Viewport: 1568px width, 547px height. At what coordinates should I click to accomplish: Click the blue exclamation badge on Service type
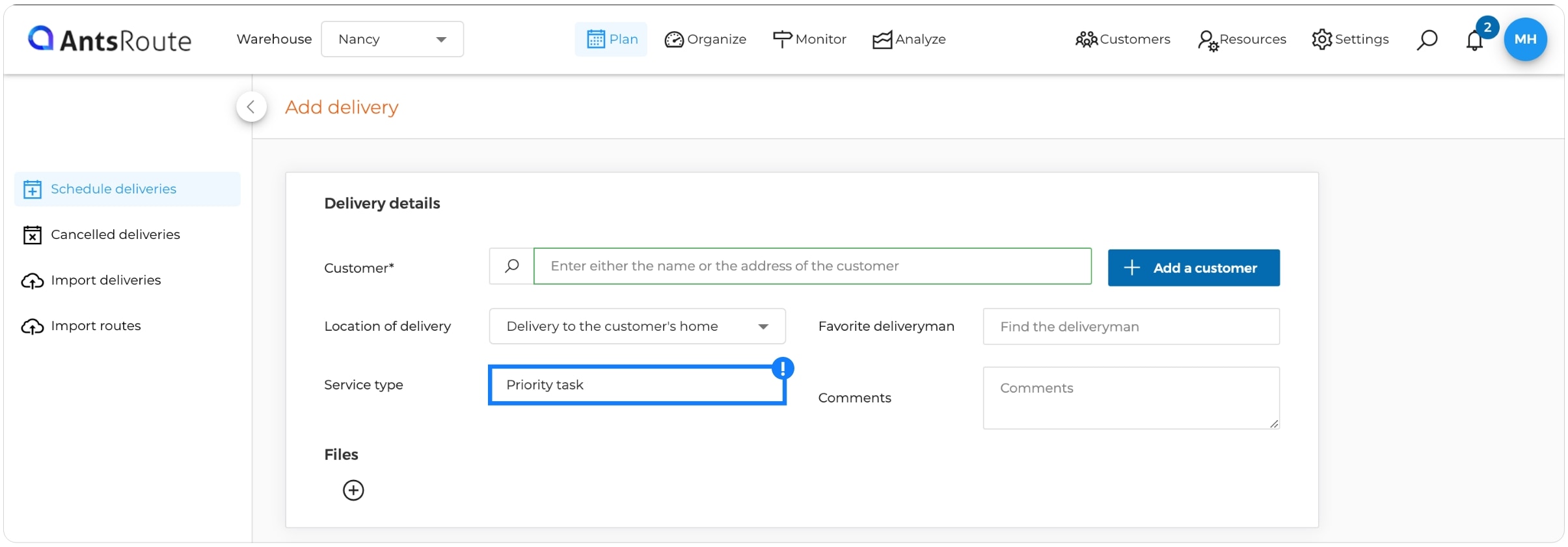(x=783, y=369)
